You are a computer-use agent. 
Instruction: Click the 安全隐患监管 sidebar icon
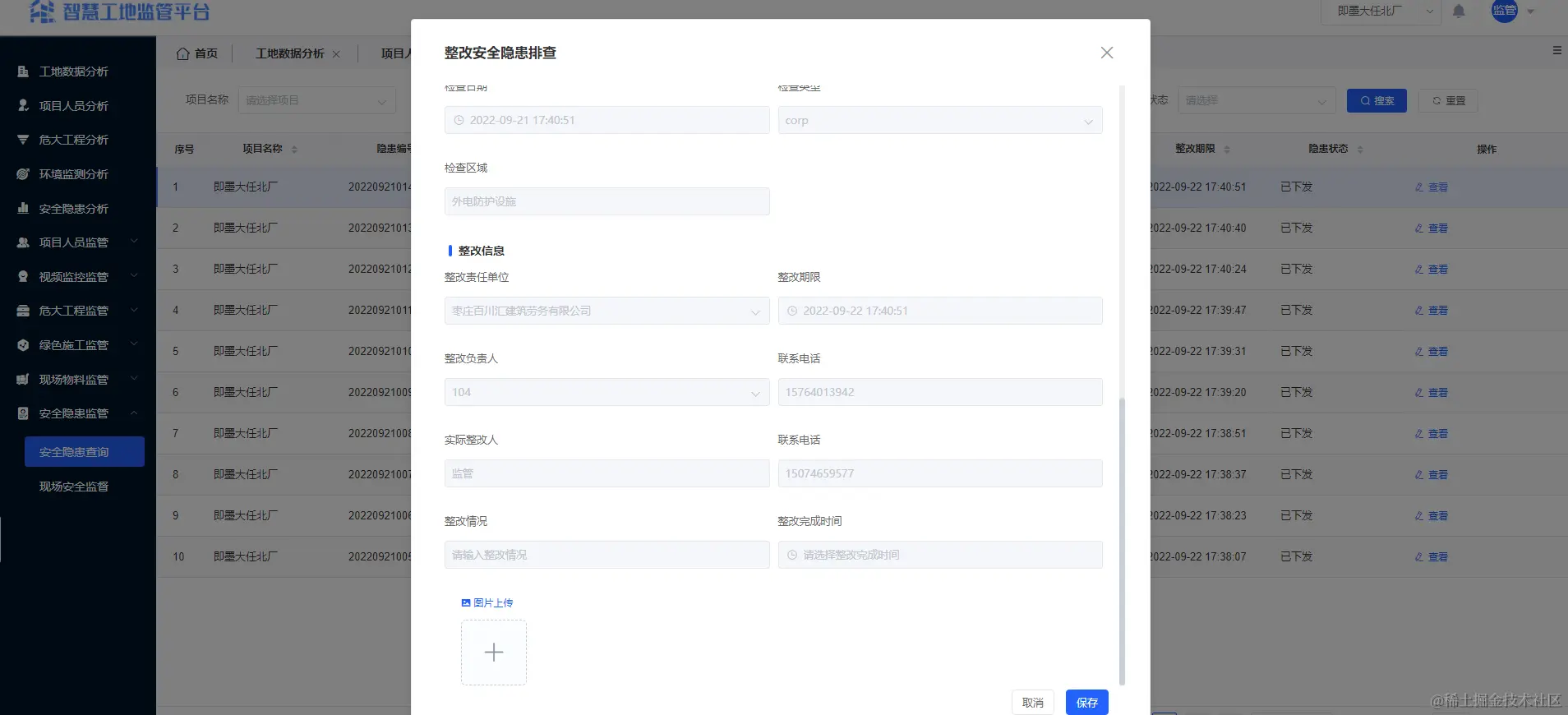[23, 413]
